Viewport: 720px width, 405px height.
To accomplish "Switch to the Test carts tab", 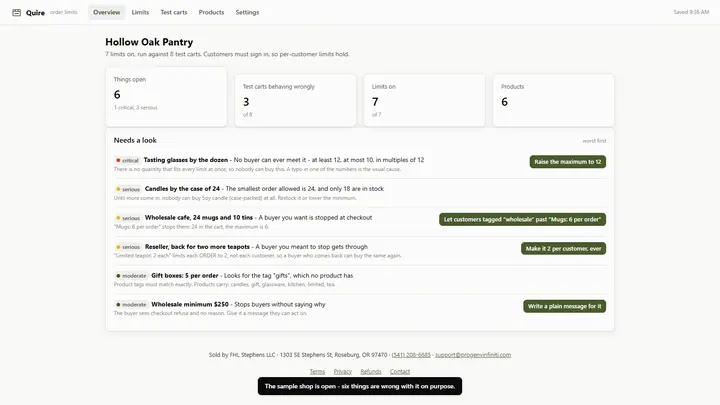I will pyautogui.click(x=174, y=12).
